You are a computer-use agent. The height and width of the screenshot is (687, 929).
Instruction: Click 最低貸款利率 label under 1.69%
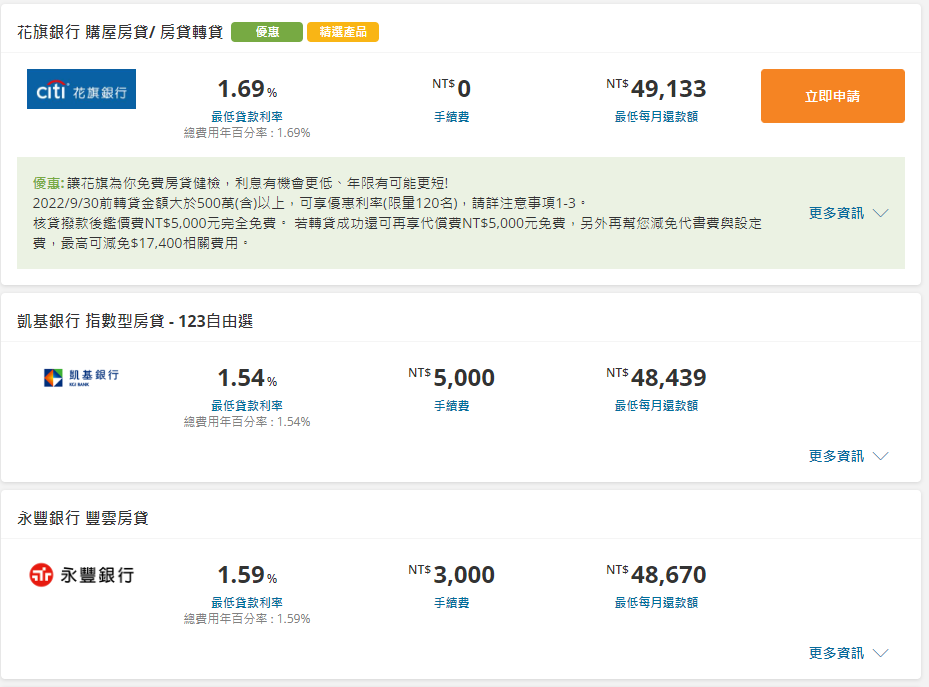point(247,117)
